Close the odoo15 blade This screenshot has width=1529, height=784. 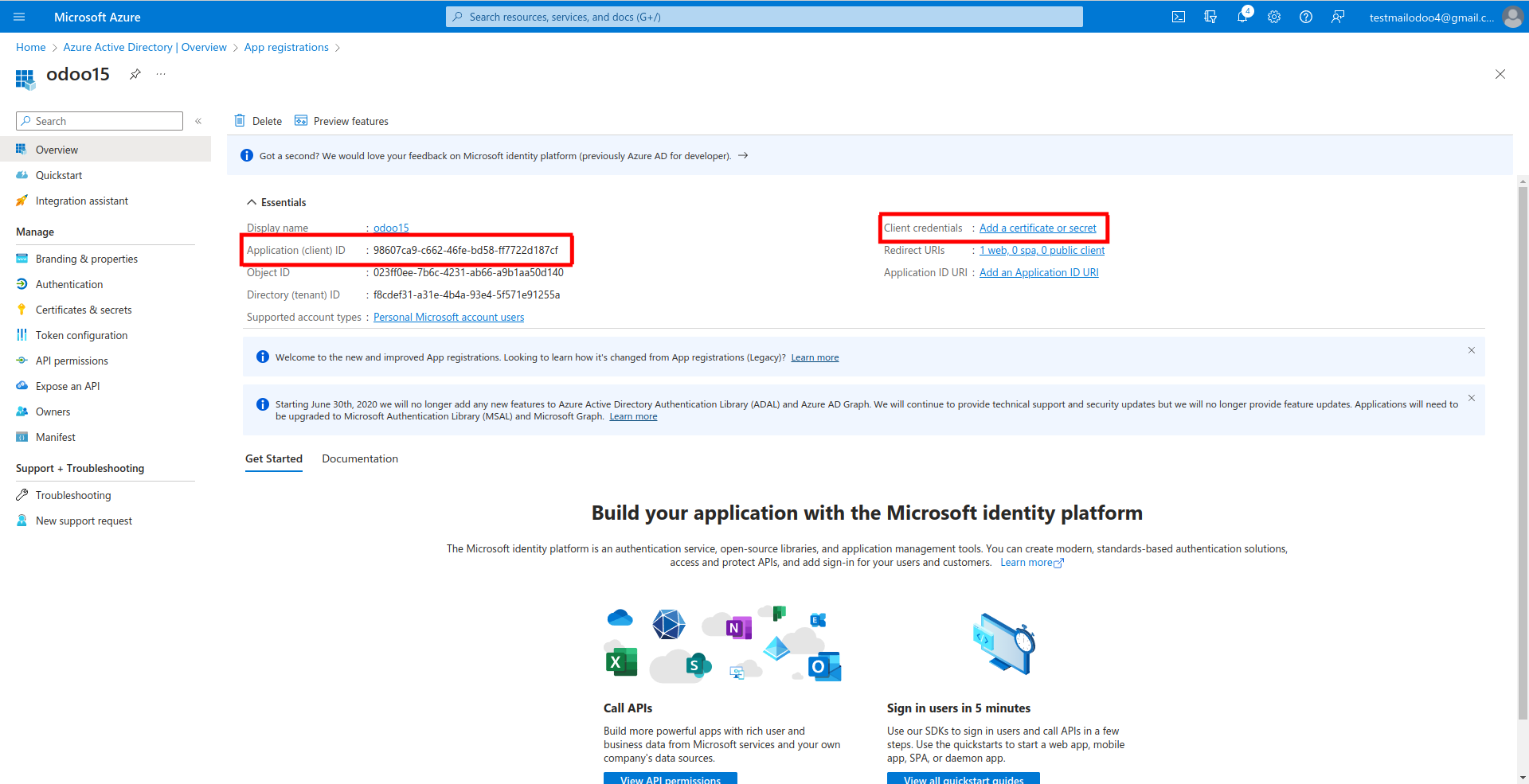click(x=1500, y=74)
